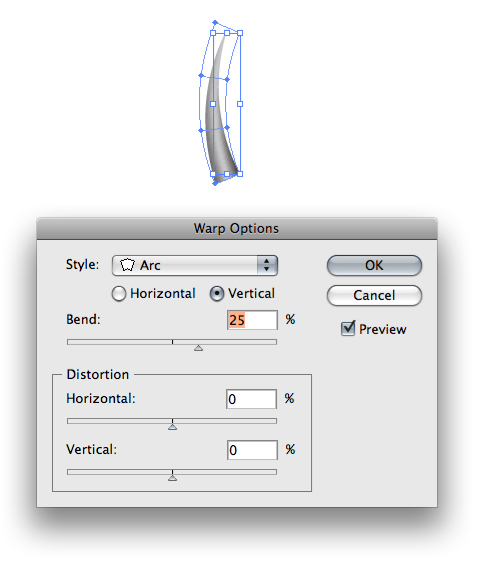Click the top warp envelope anchor point

(215, 23)
